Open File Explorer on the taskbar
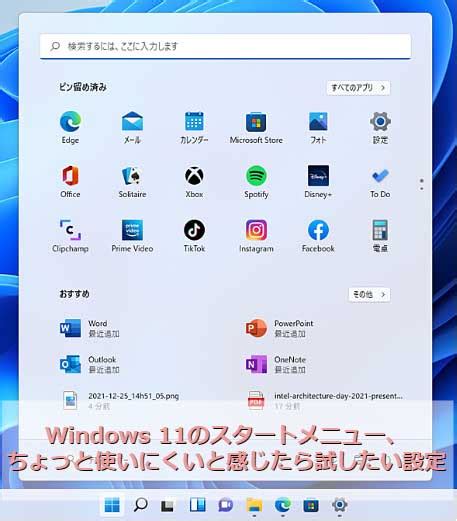 [254, 505]
